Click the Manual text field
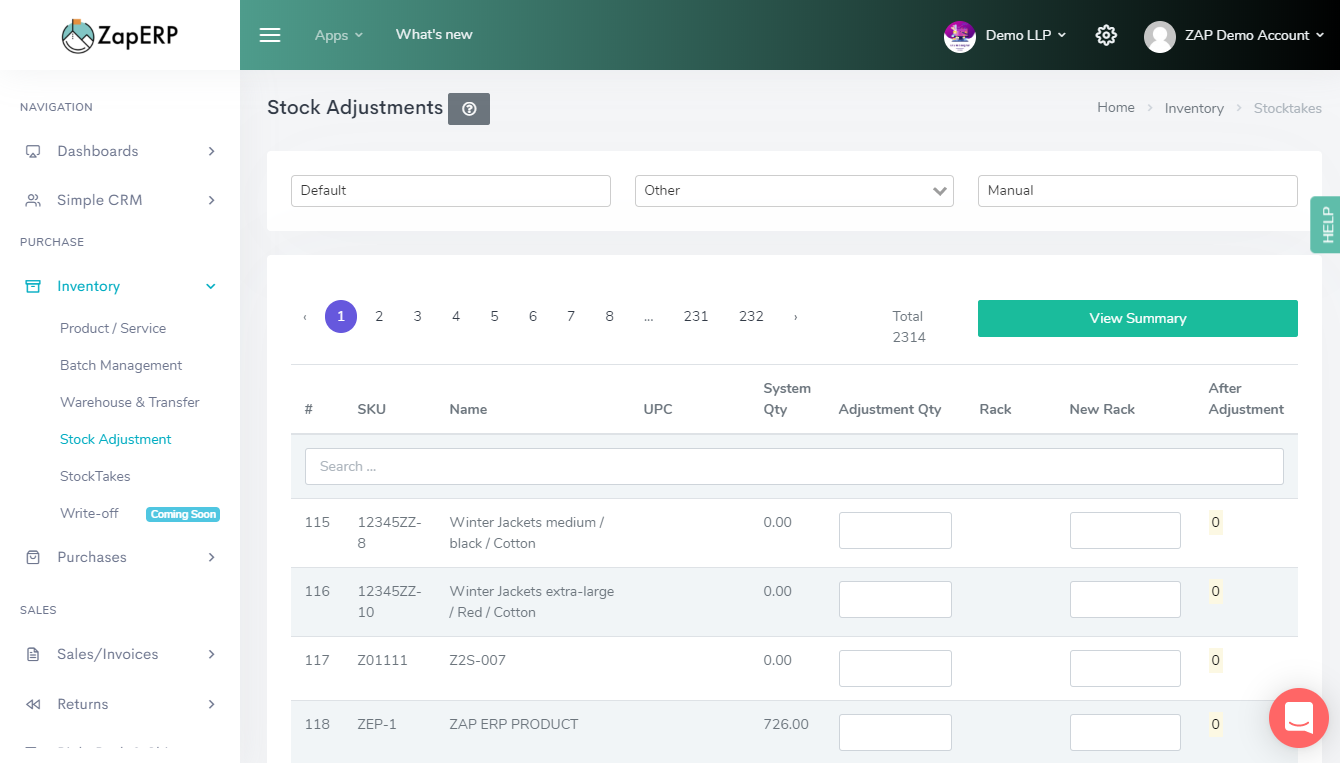This screenshot has height=763, width=1340. [1138, 191]
